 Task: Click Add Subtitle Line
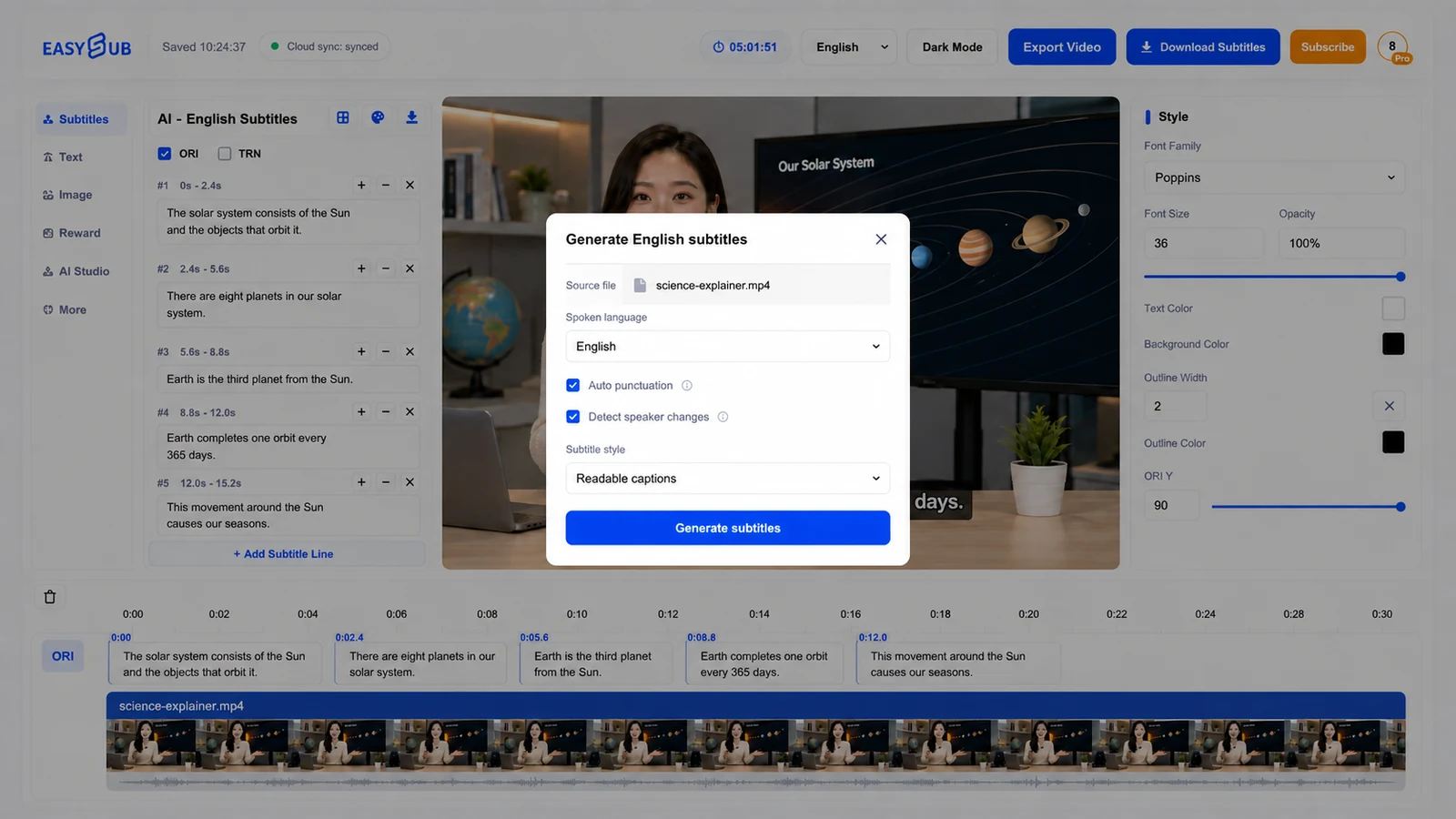pyautogui.click(x=286, y=553)
